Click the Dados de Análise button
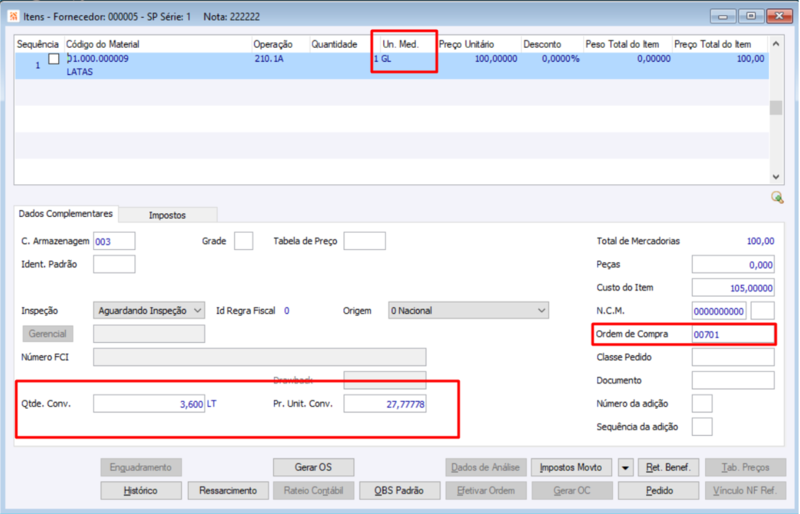Screen dimensions: 800x514 pyautogui.click(x=486, y=468)
